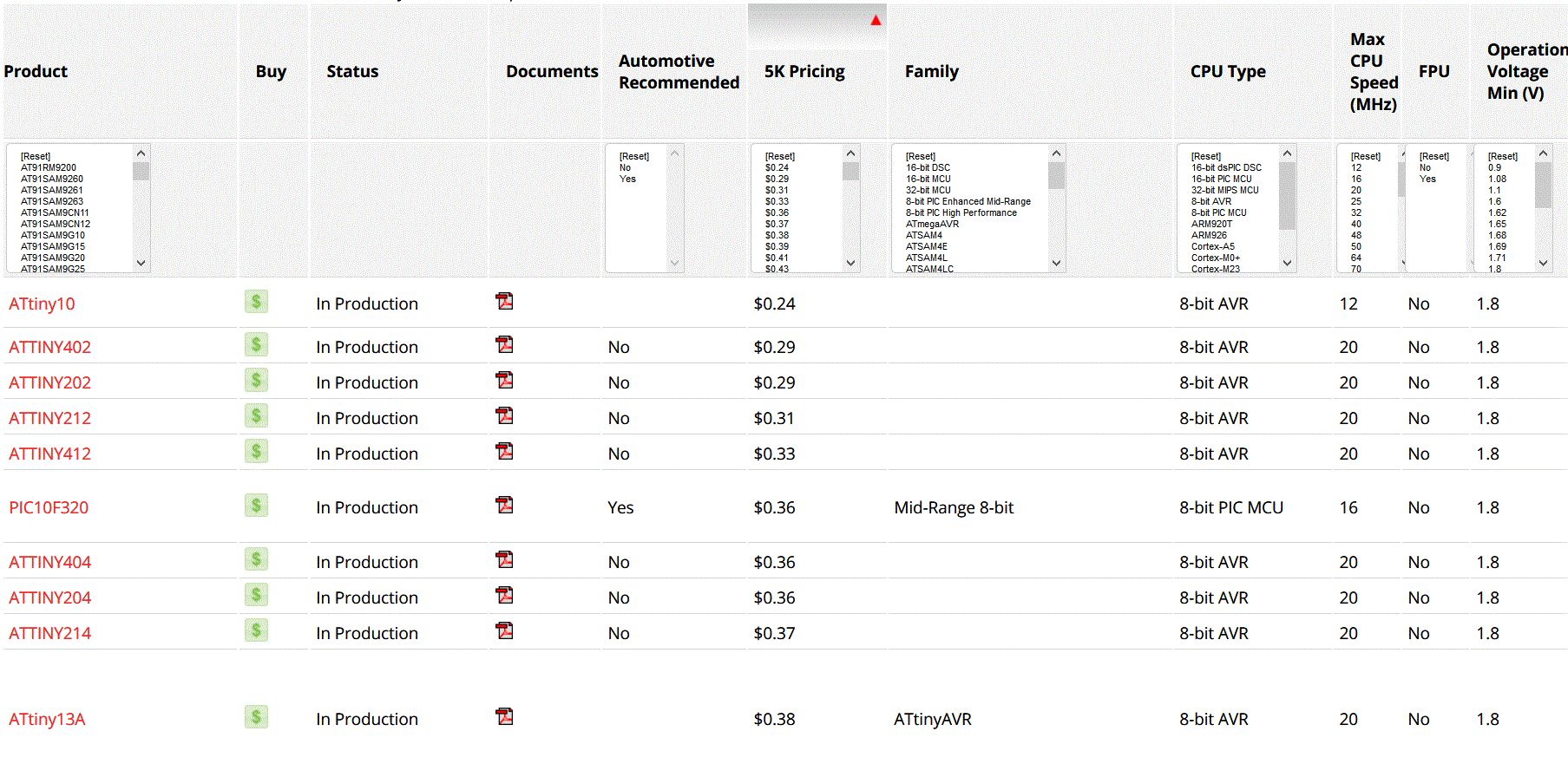Open the PDF datasheet for PIC10F320
Screen dimensions: 1568x764
(504, 506)
